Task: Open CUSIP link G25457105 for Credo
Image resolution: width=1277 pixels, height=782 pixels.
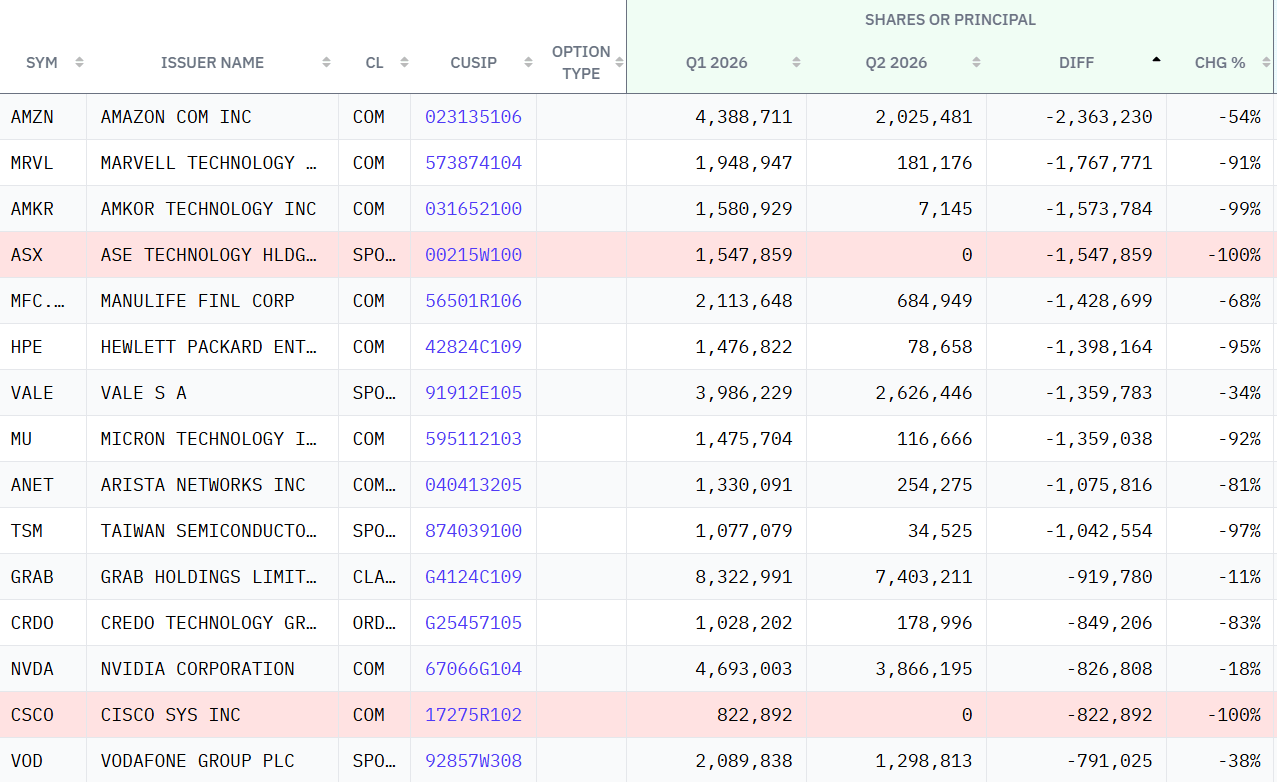Action: (473, 623)
